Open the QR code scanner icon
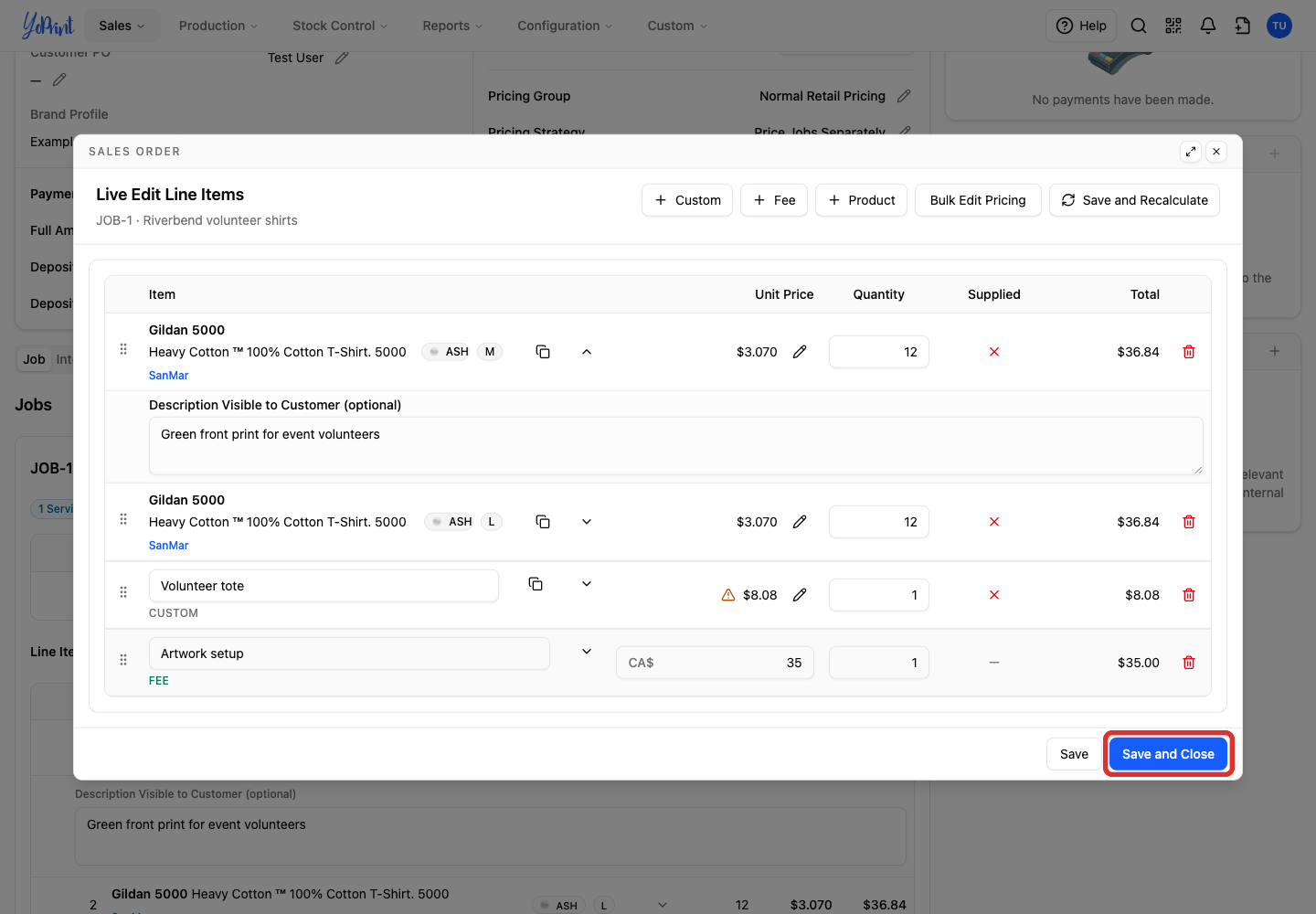Screen dimensions: 1316x914 [1173, 26]
